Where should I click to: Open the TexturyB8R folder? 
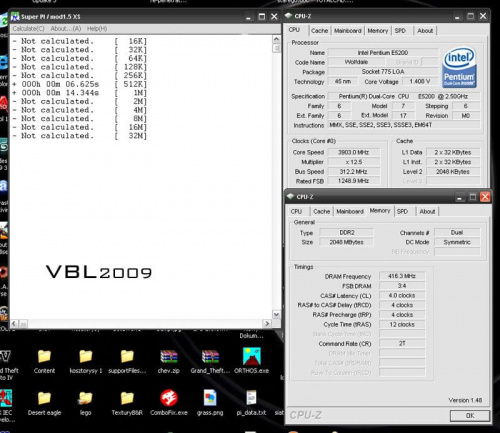127,398
